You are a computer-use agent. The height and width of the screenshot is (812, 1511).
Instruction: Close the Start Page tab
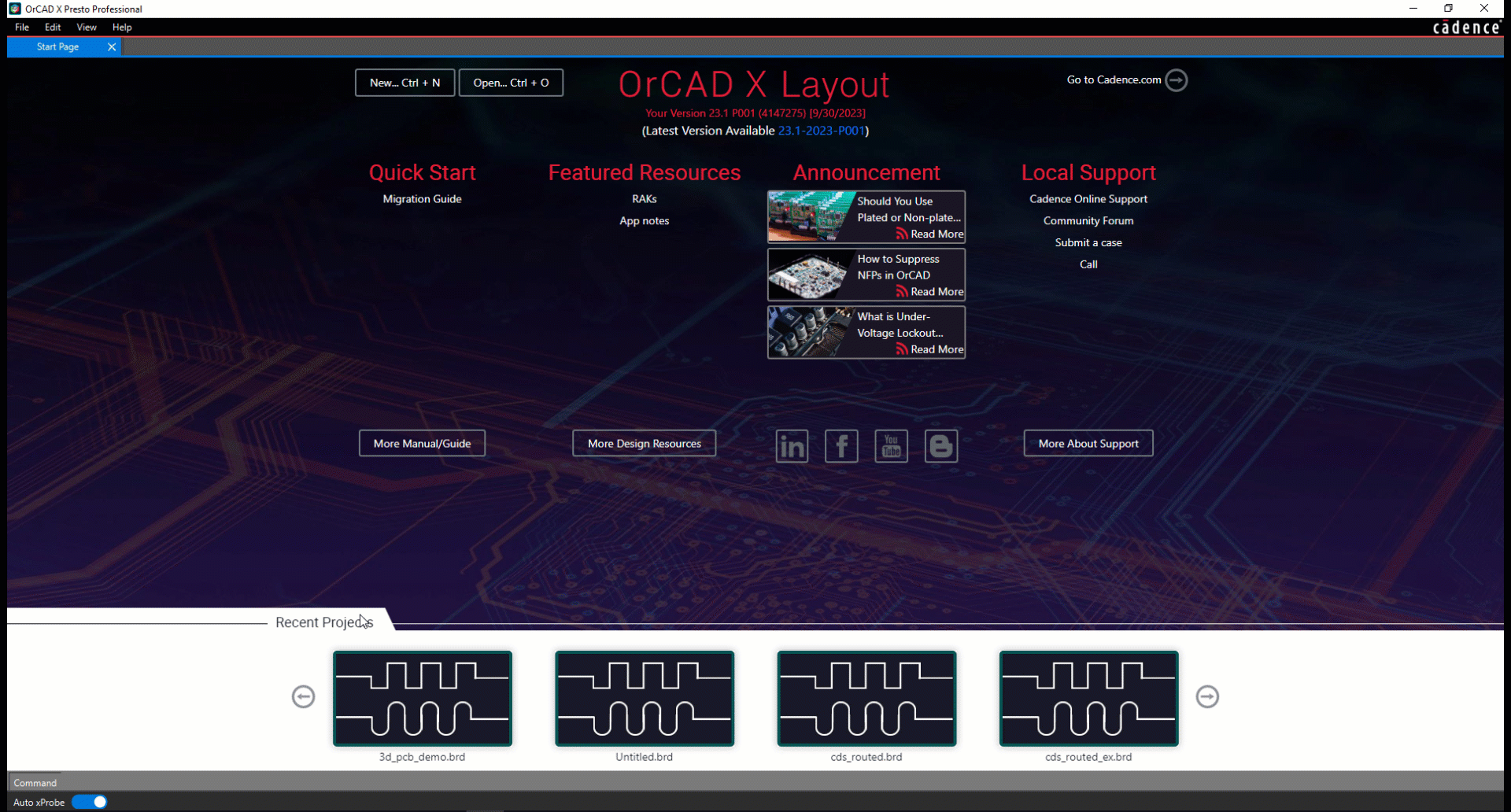coord(112,47)
